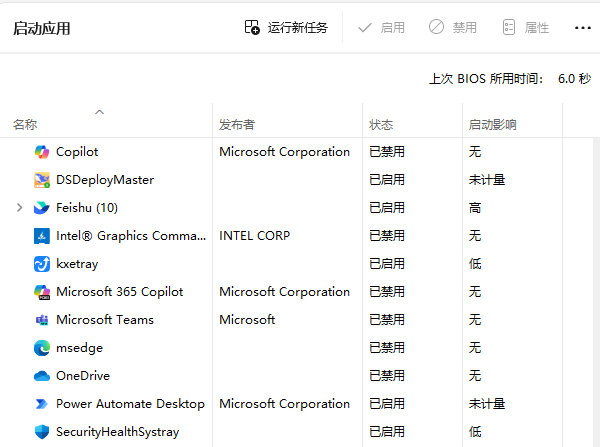Click the msedge browser icon
The image size is (600, 447).
tap(42, 348)
